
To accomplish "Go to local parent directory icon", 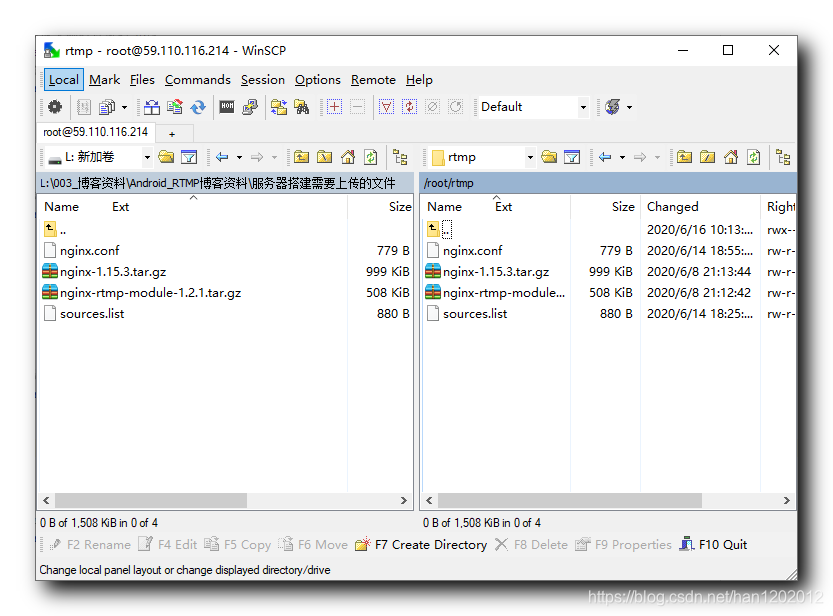I will coord(301,157).
